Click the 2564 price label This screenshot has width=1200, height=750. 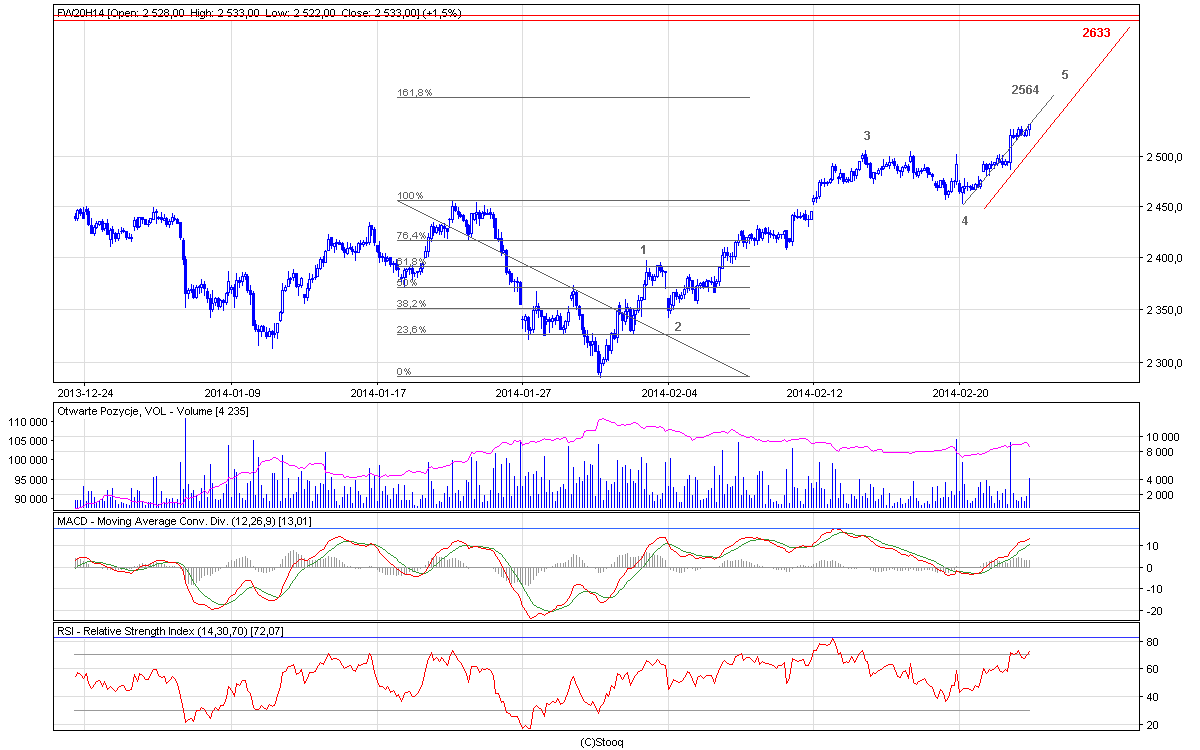[x=1025, y=90]
